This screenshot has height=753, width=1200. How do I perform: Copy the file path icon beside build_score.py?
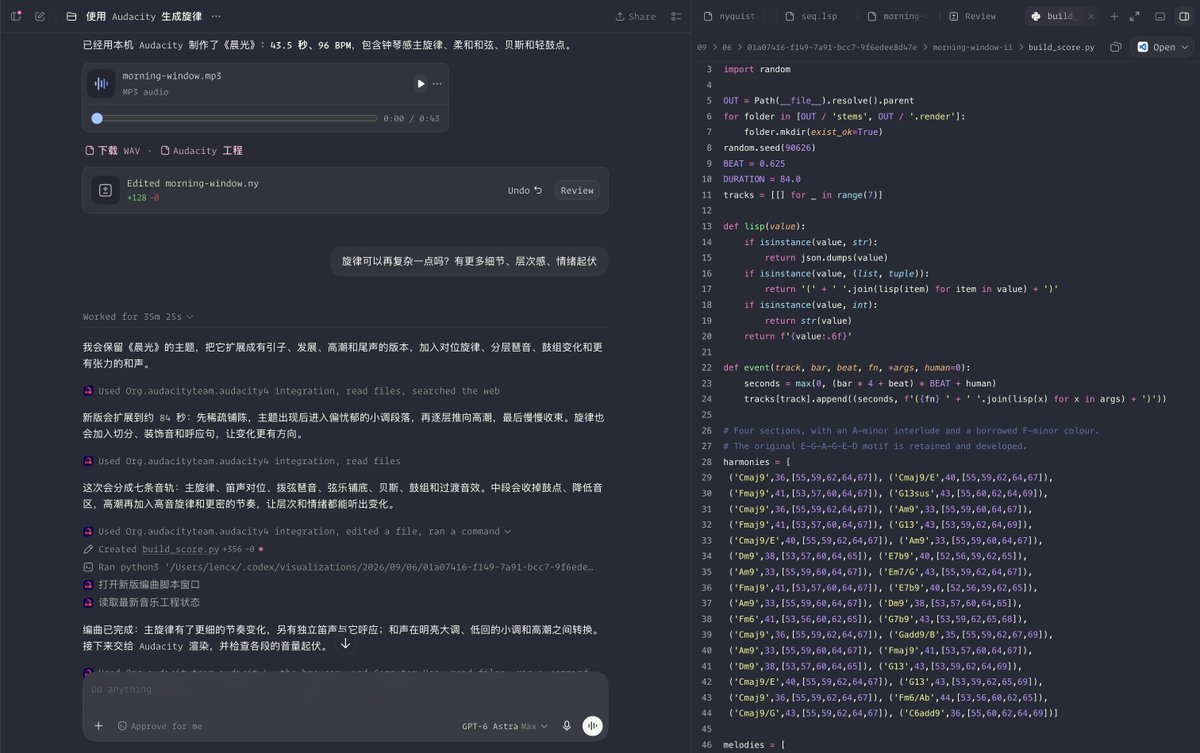pos(1115,47)
